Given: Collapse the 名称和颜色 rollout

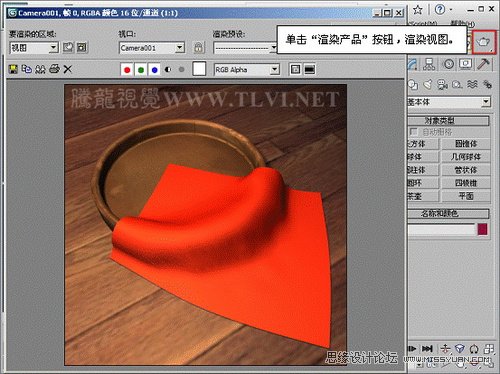Looking at the screenshot, I should tap(449, 214).
